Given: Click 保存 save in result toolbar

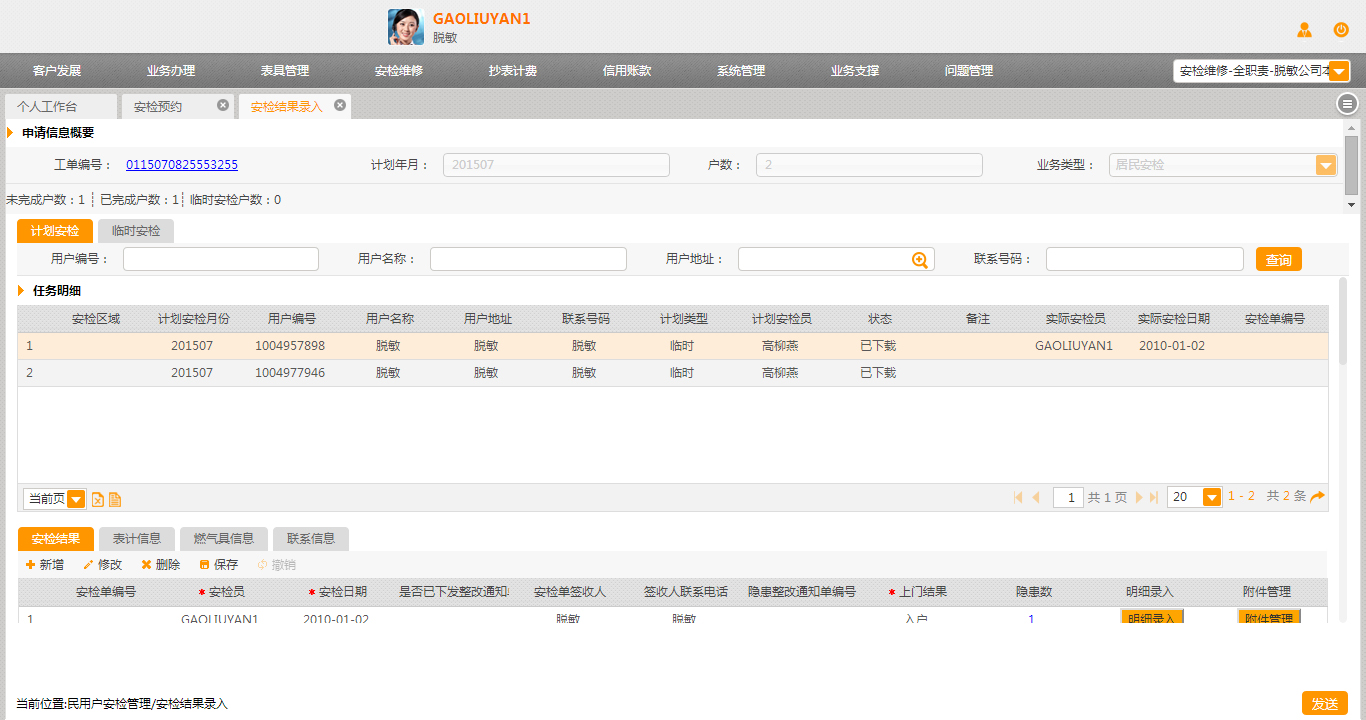Looking at the screenshot, I should [218, 565].
